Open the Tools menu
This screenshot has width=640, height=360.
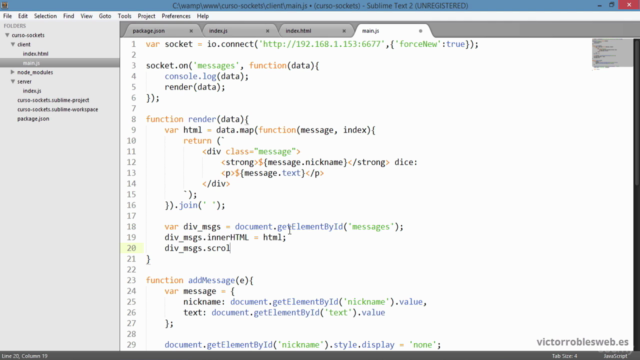click(124, 16)
